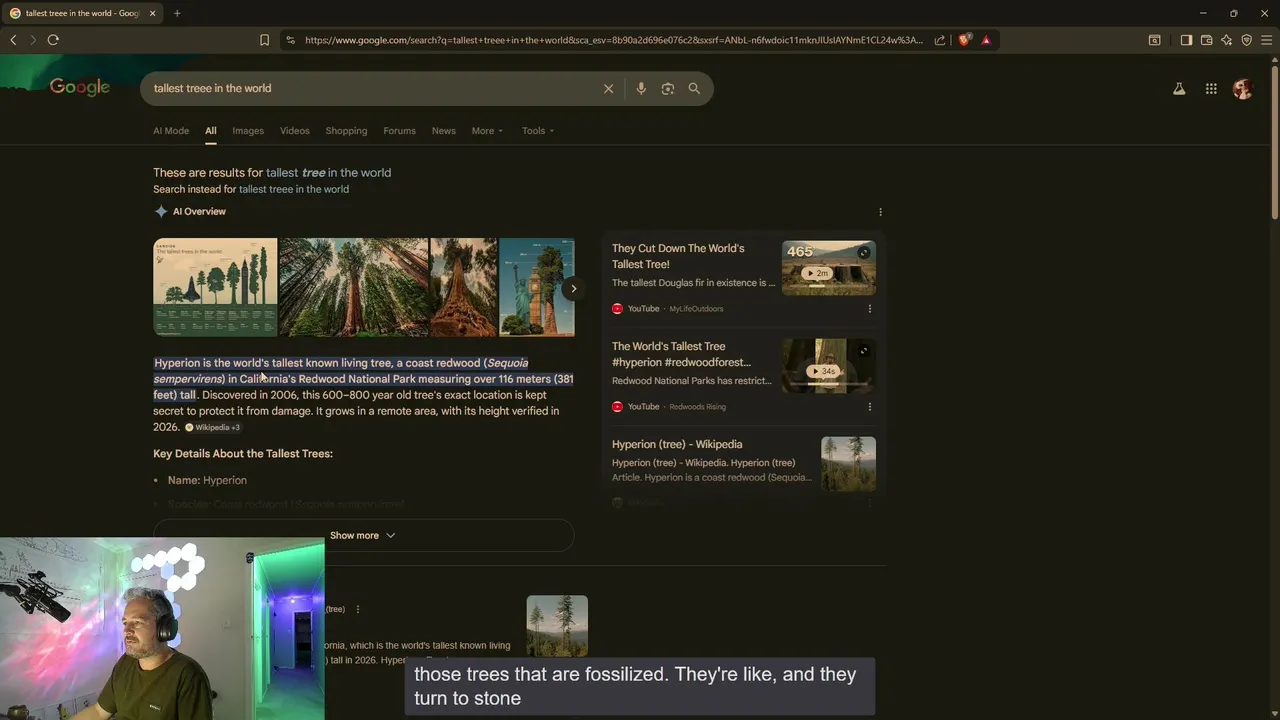This screenshot has height=720, width=1280.
Task: Search by image with the Lens icon
Action: click(x=668, y=88)
